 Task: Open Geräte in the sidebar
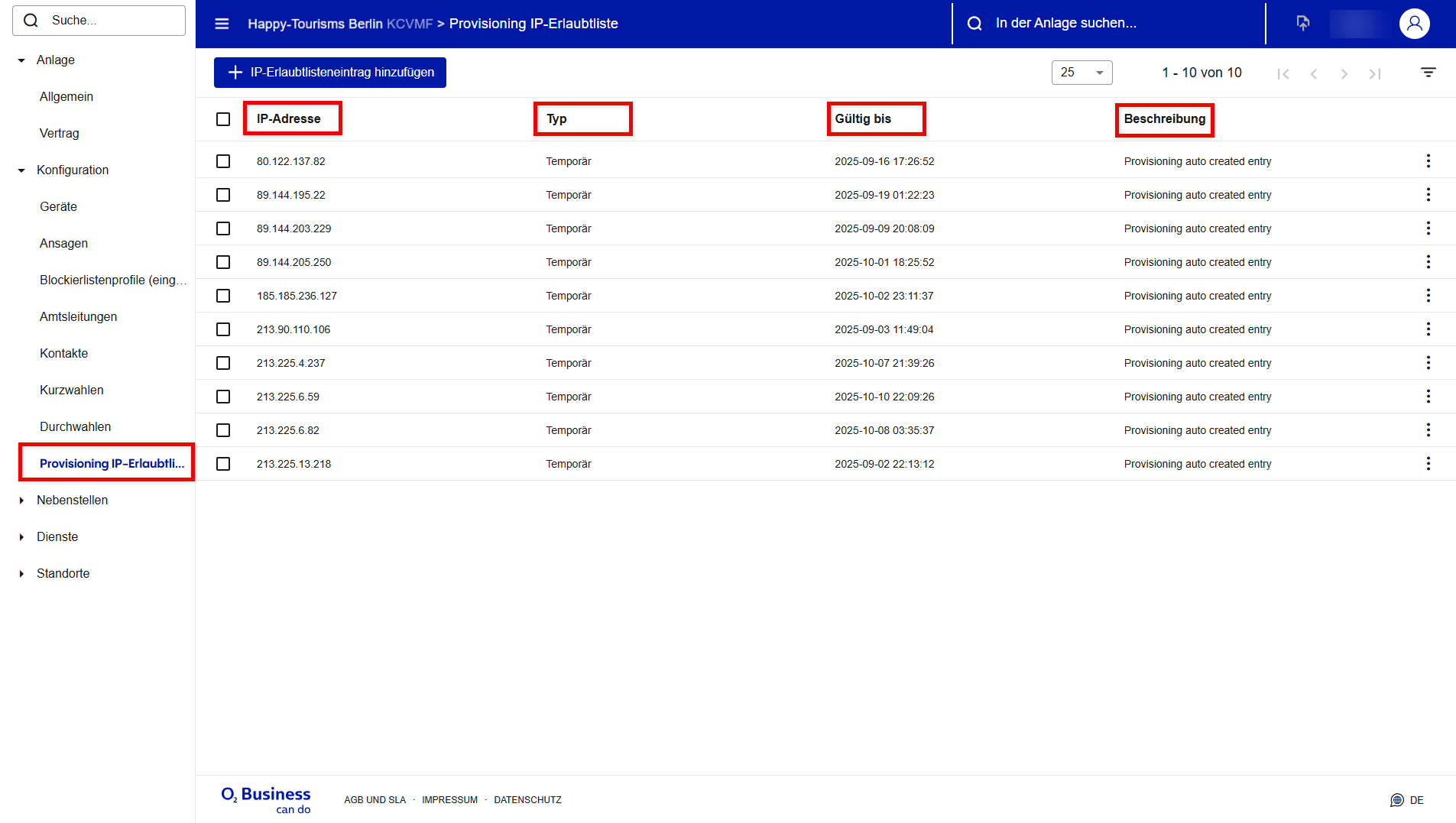[58, 207]
